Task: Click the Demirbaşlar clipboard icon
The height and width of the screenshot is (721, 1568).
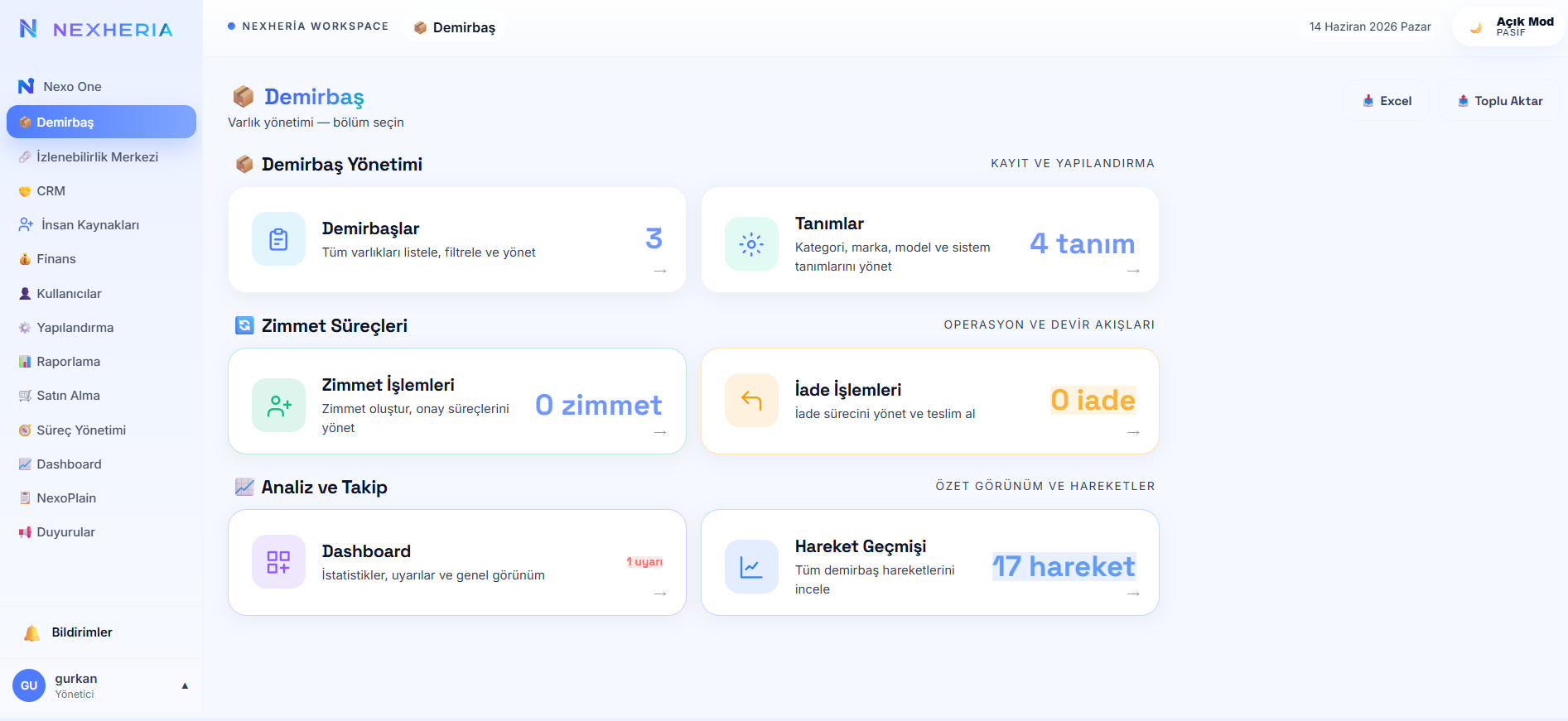Action: (x=279, y=239)
